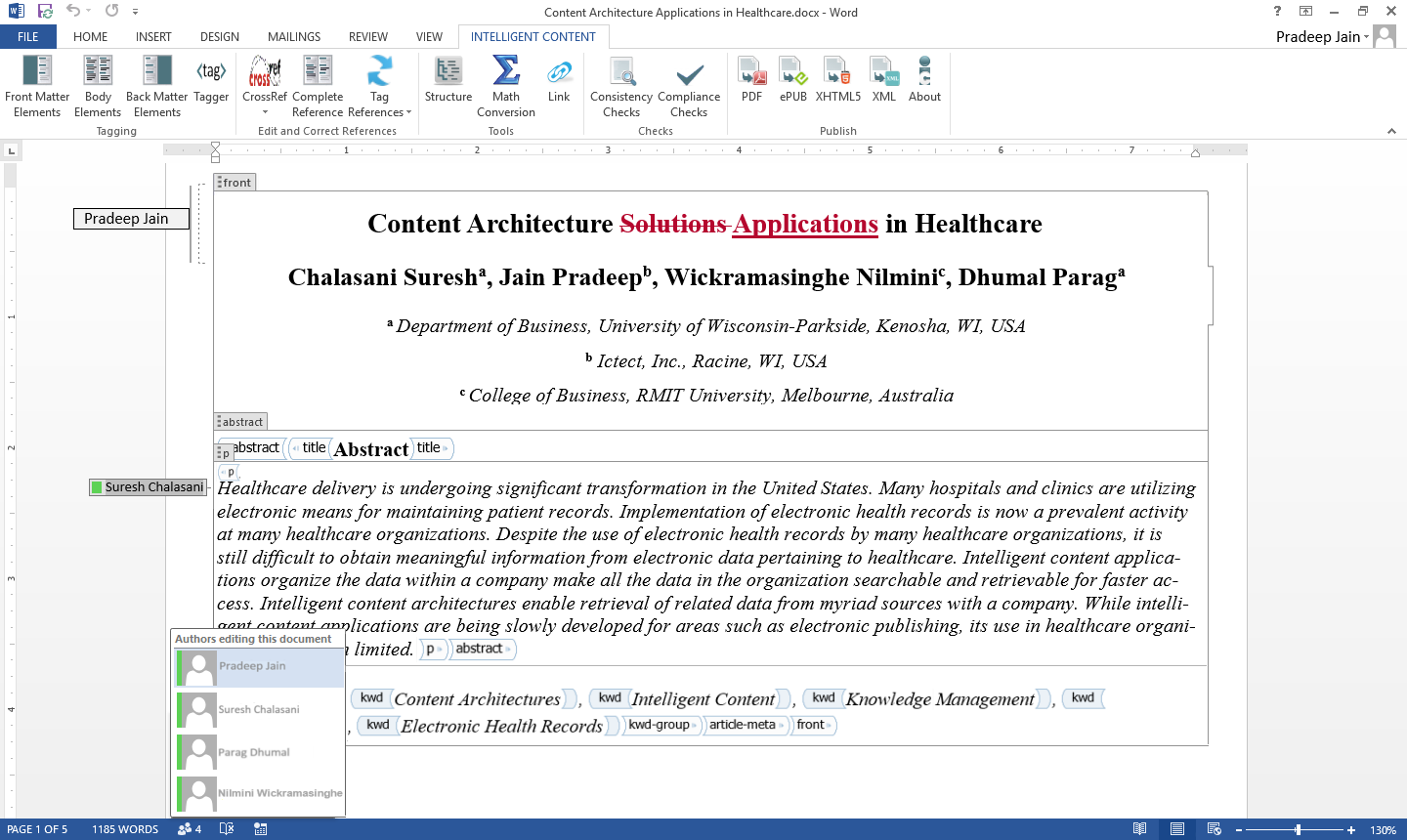The image size is (1407, 840).
Task: Click the tab selector at ruler corner
Action: coord(11,150)
